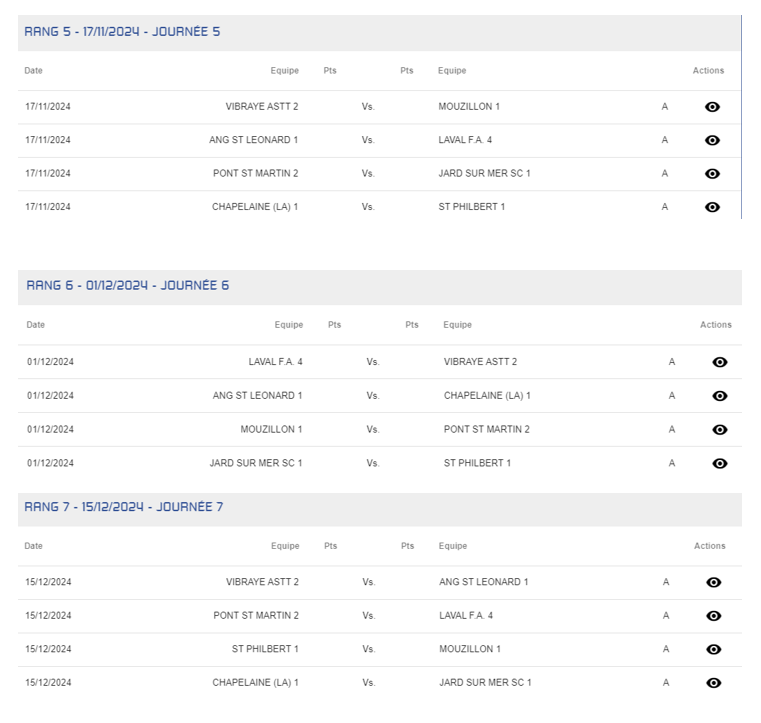Click the Rang 5 Journée 5 header
Image resolution: width=761 pixels, height=723 pixels.
pos(123,32)
